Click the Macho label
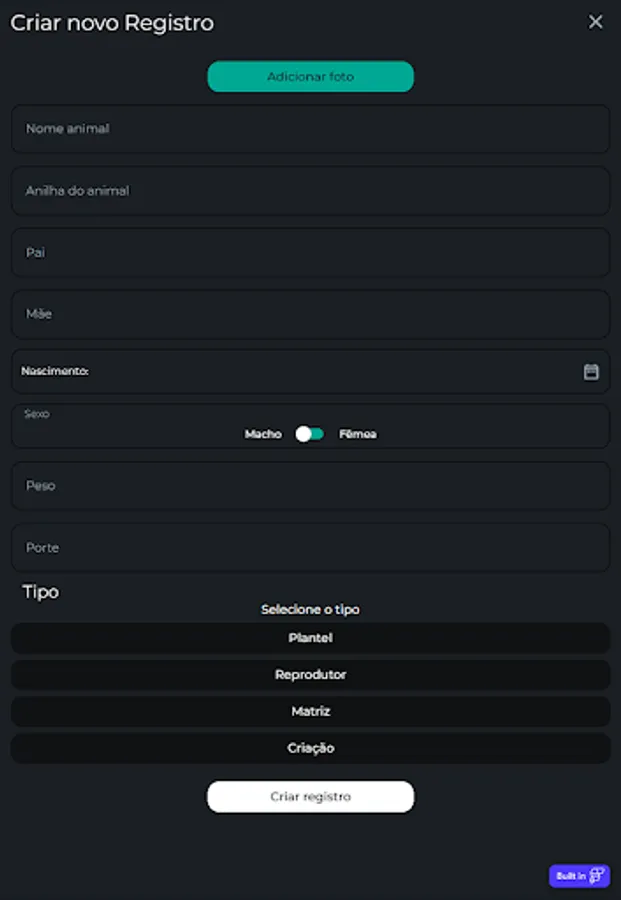 [x=263, y=434]
